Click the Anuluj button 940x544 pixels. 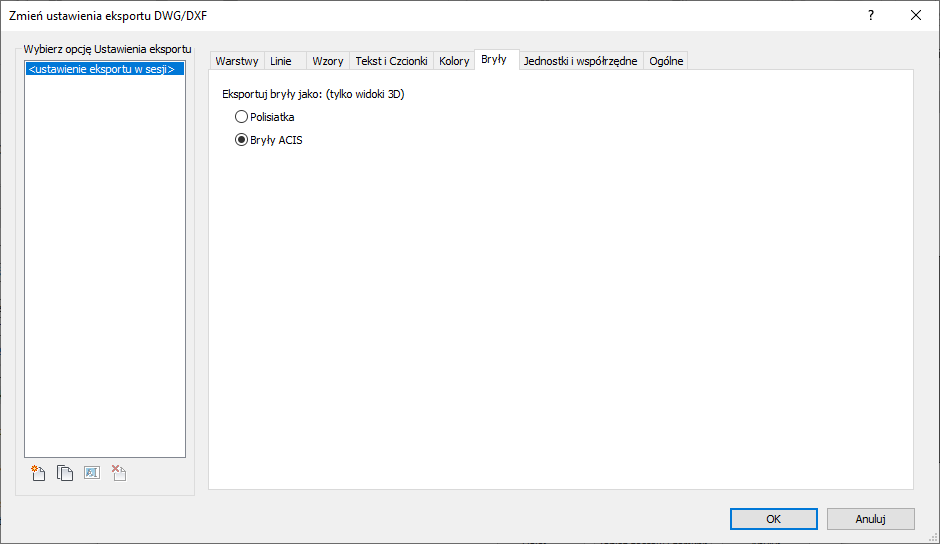pos(870,519)
